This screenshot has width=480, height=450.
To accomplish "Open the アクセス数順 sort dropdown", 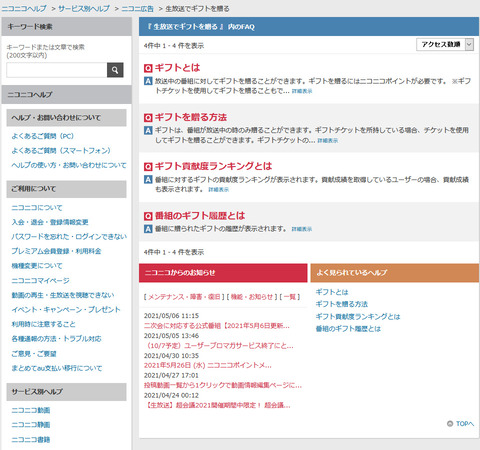I will pyautogui.click(x=445, y=44).
